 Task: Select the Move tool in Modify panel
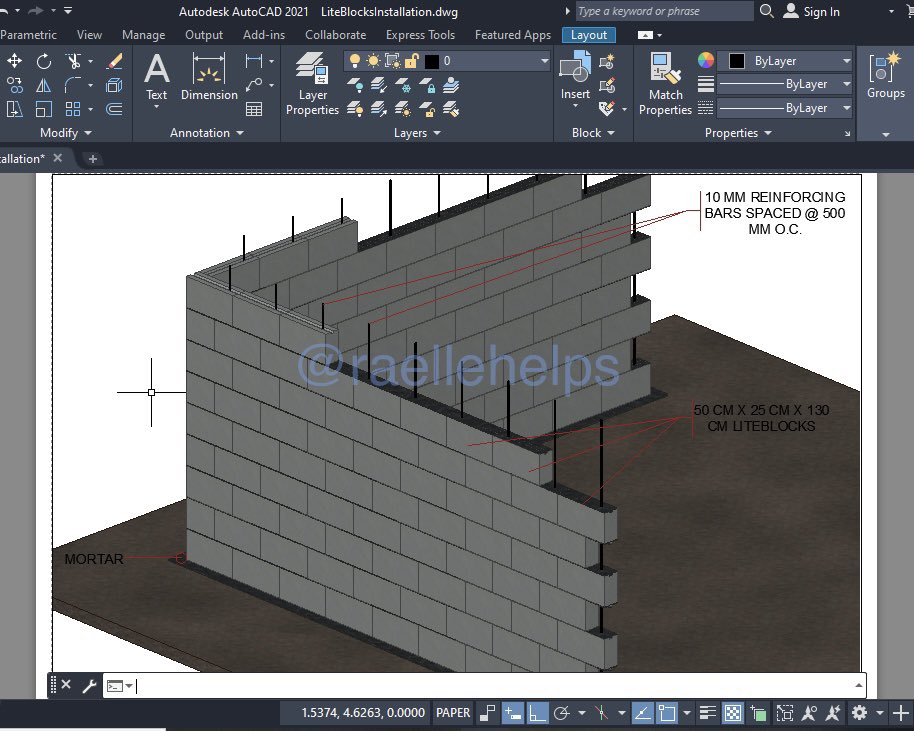15,61
